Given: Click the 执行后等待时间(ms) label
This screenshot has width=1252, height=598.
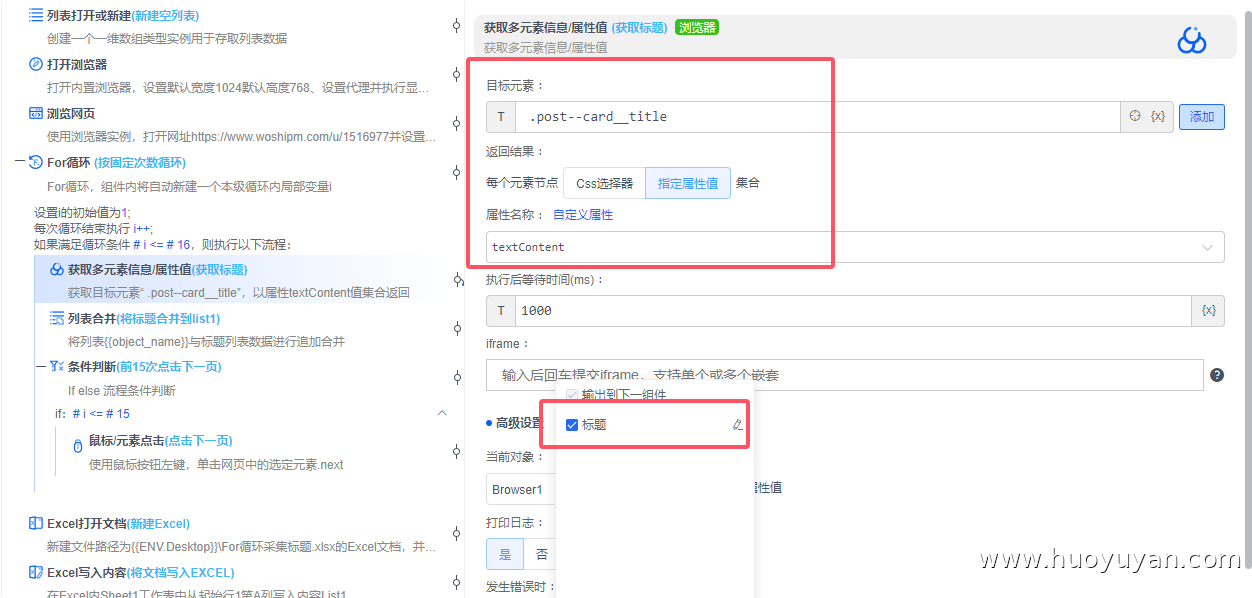Looking at the screenshot, I should click(545, 279).
